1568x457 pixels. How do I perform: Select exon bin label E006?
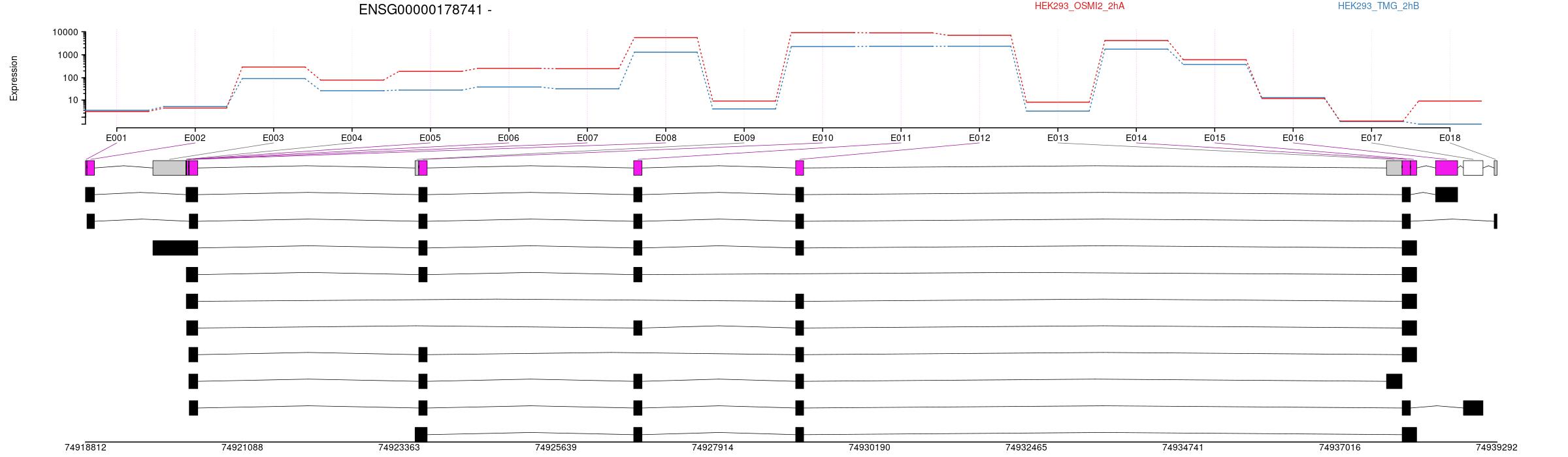[x=508, y=138]
